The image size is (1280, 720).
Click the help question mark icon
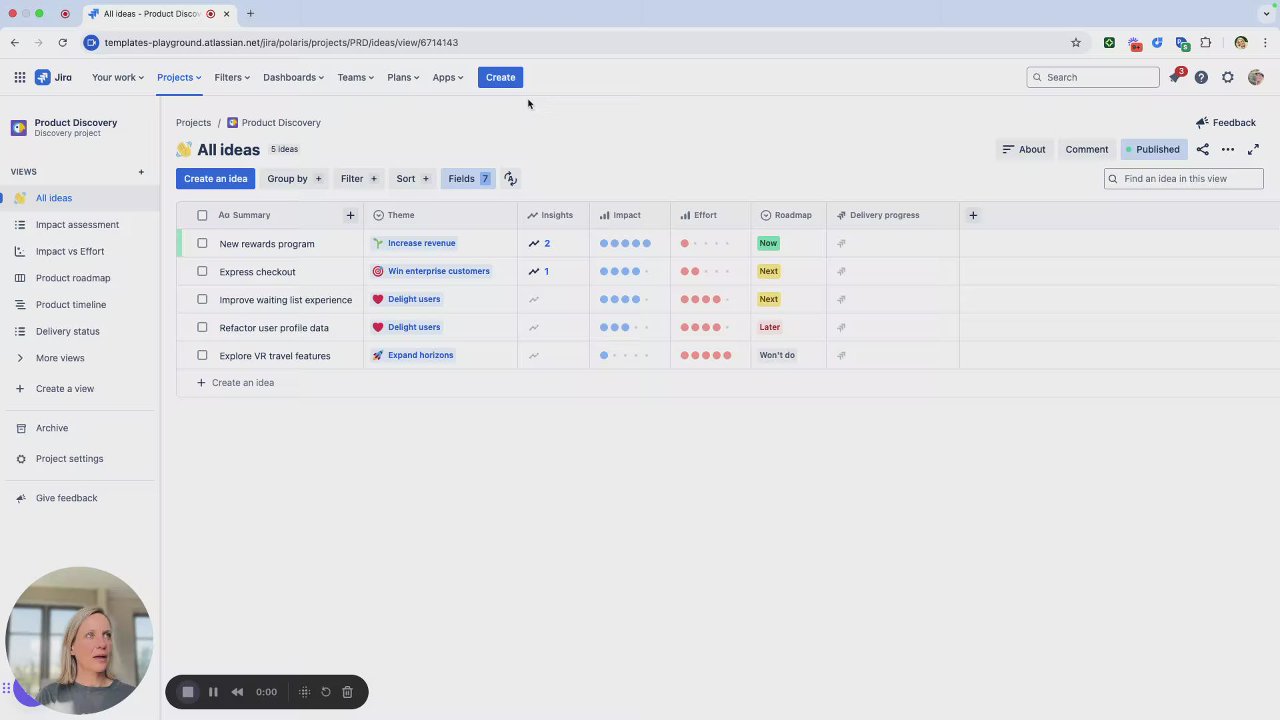pos(1201,77)
